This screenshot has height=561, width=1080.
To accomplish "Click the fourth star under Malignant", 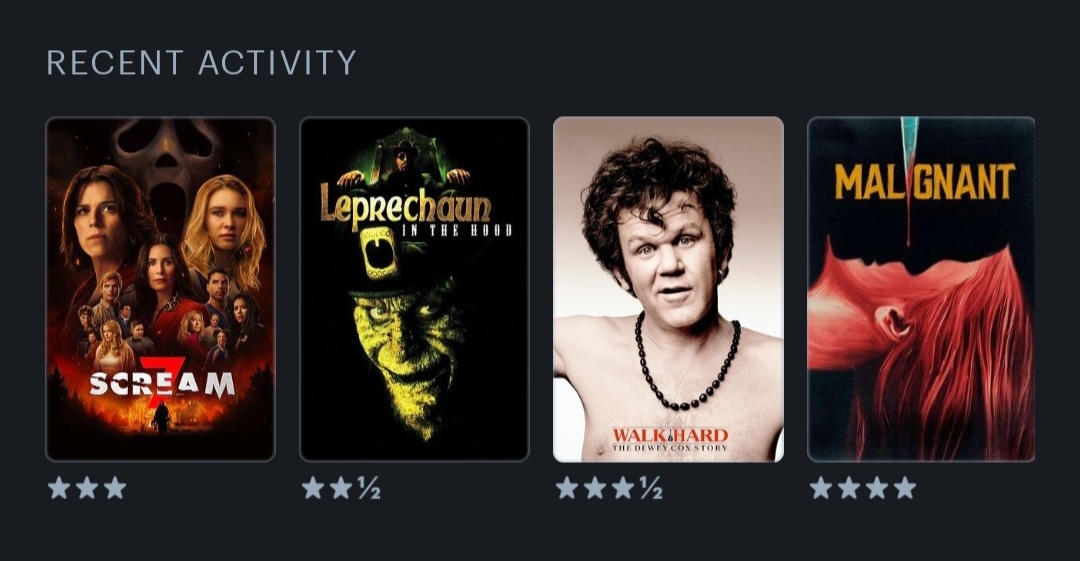I will click(x=904, y=488).
